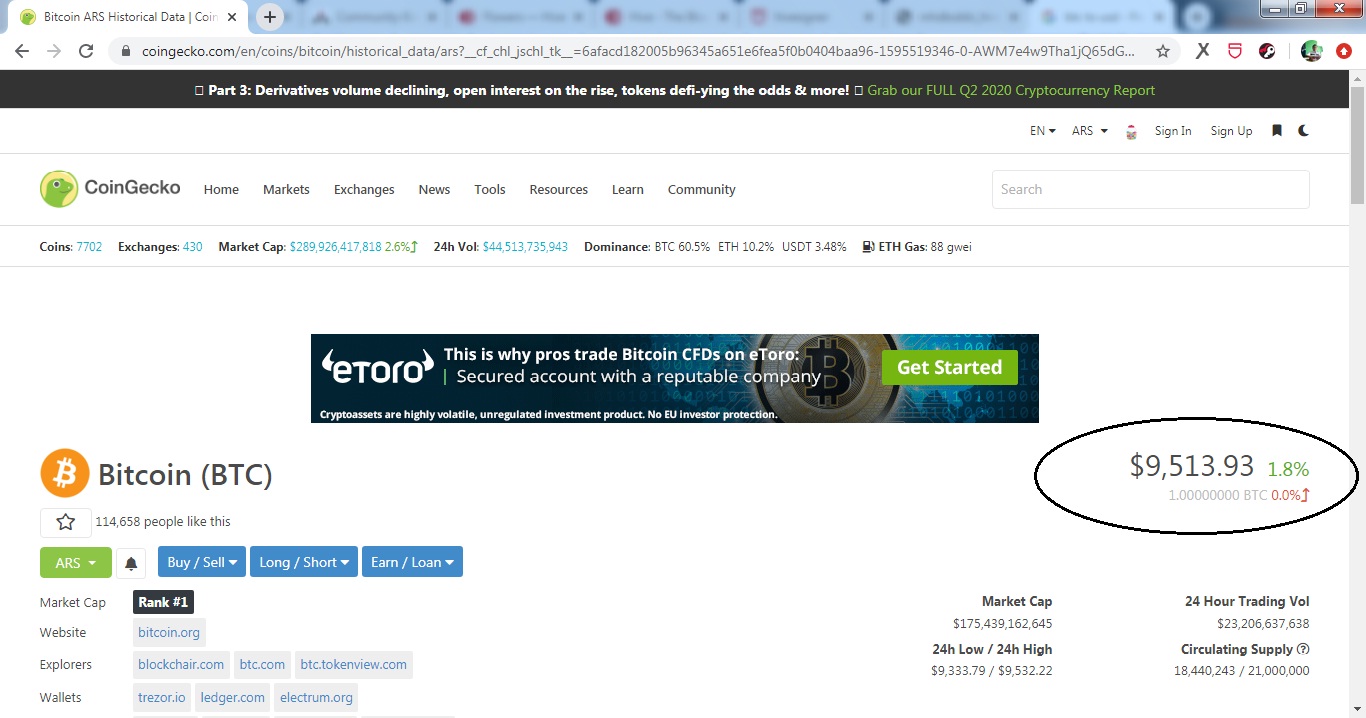The image size is (1366, 718).
Task: Expand the Long / Short dropdown
Action: (304, 562)
